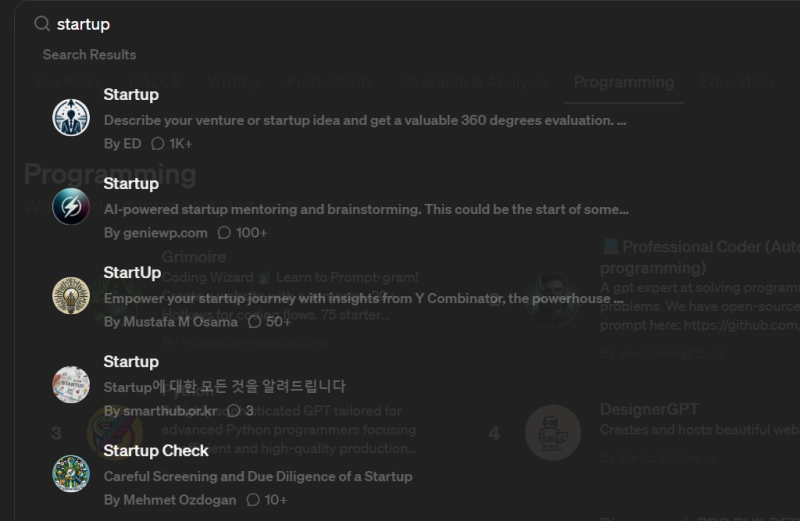
Task: Click 'By Mehmet Ozdogan' author text
Action: coord(170,500)
